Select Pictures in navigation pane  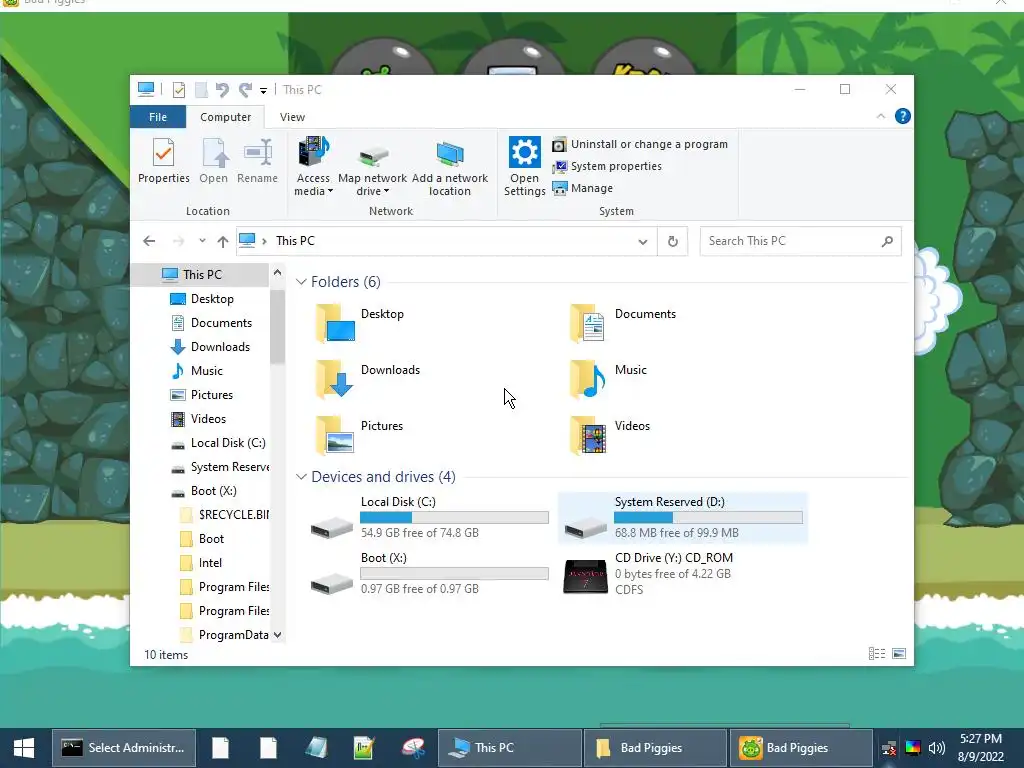[212, 395]
